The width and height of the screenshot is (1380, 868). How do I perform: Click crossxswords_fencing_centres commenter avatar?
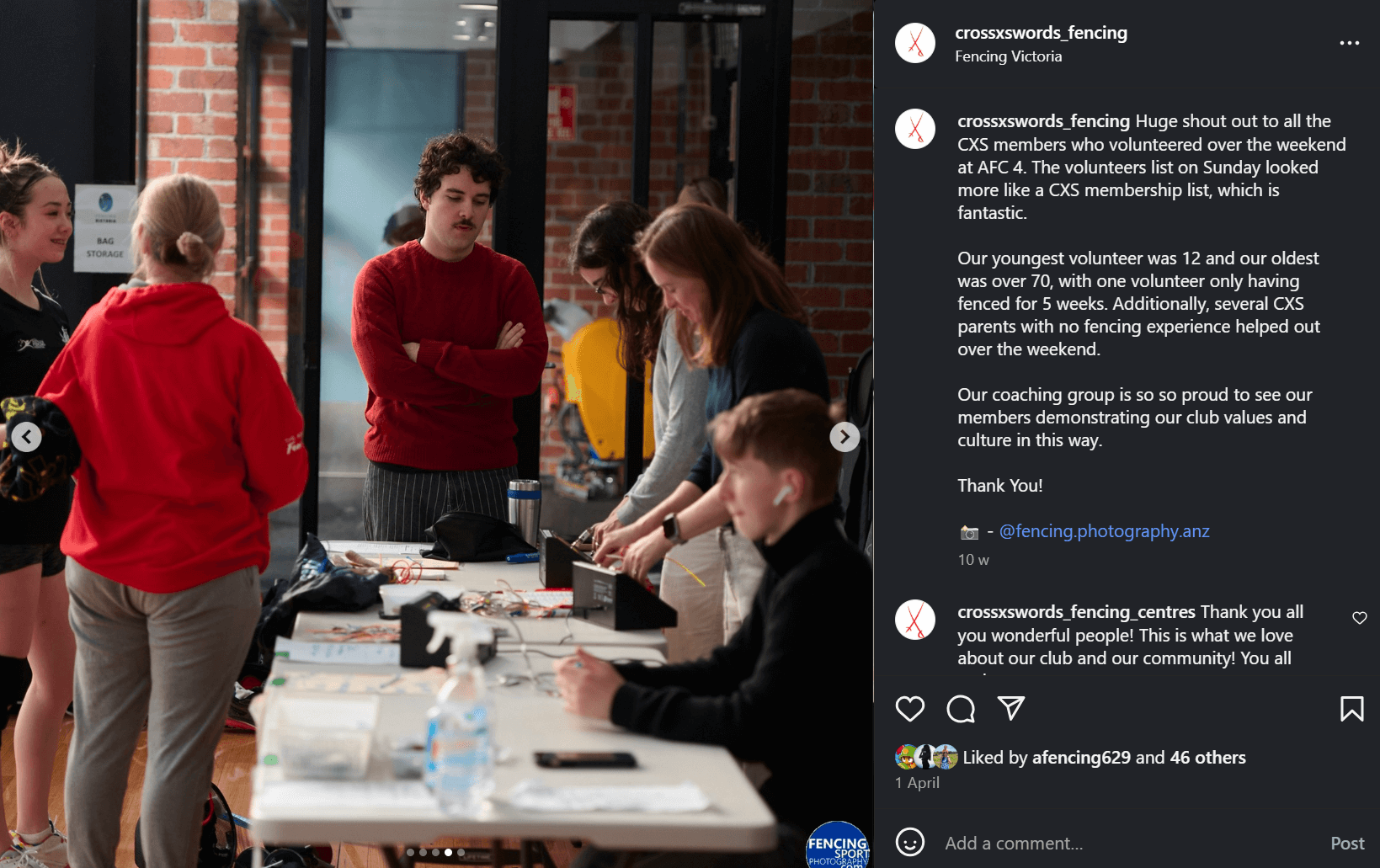click(915, 620)
